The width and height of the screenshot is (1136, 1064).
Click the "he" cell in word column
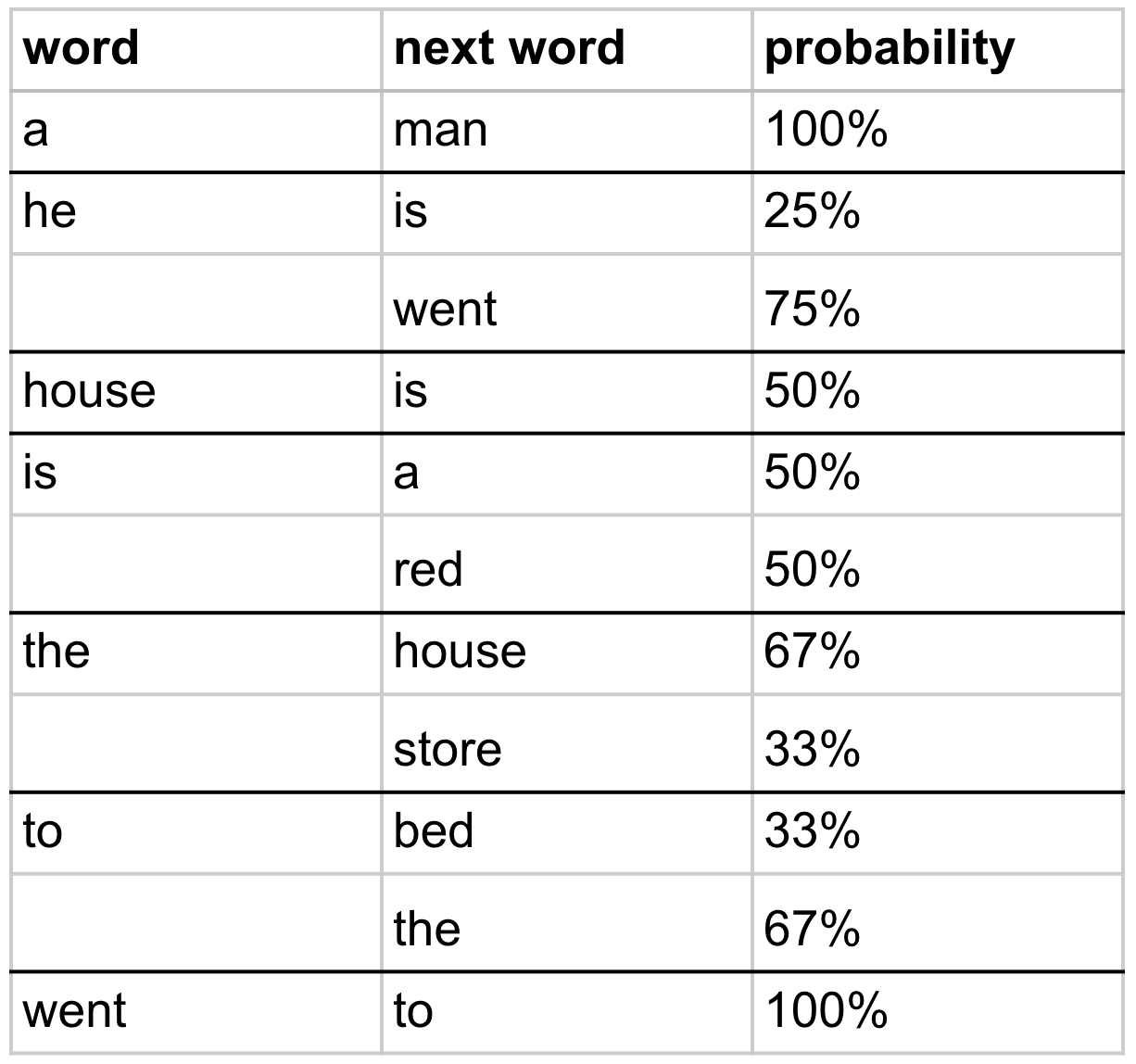pos(50,211)
